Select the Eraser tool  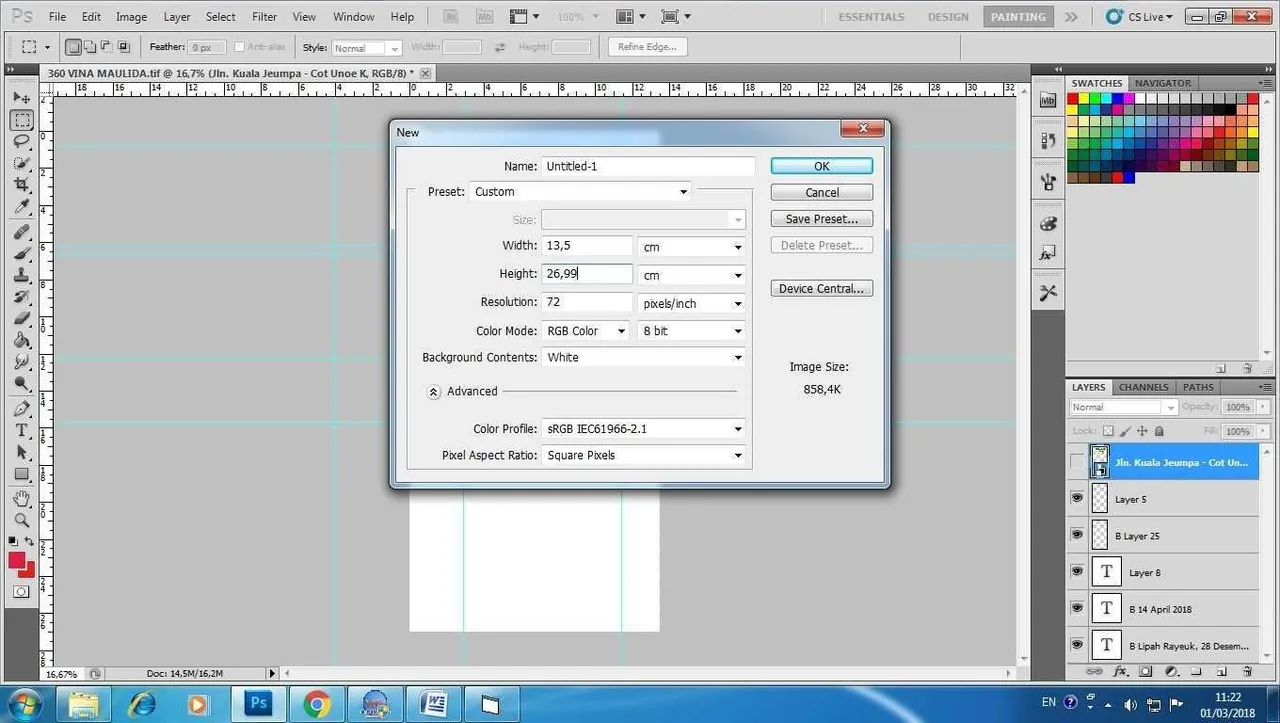pos(21,319)
